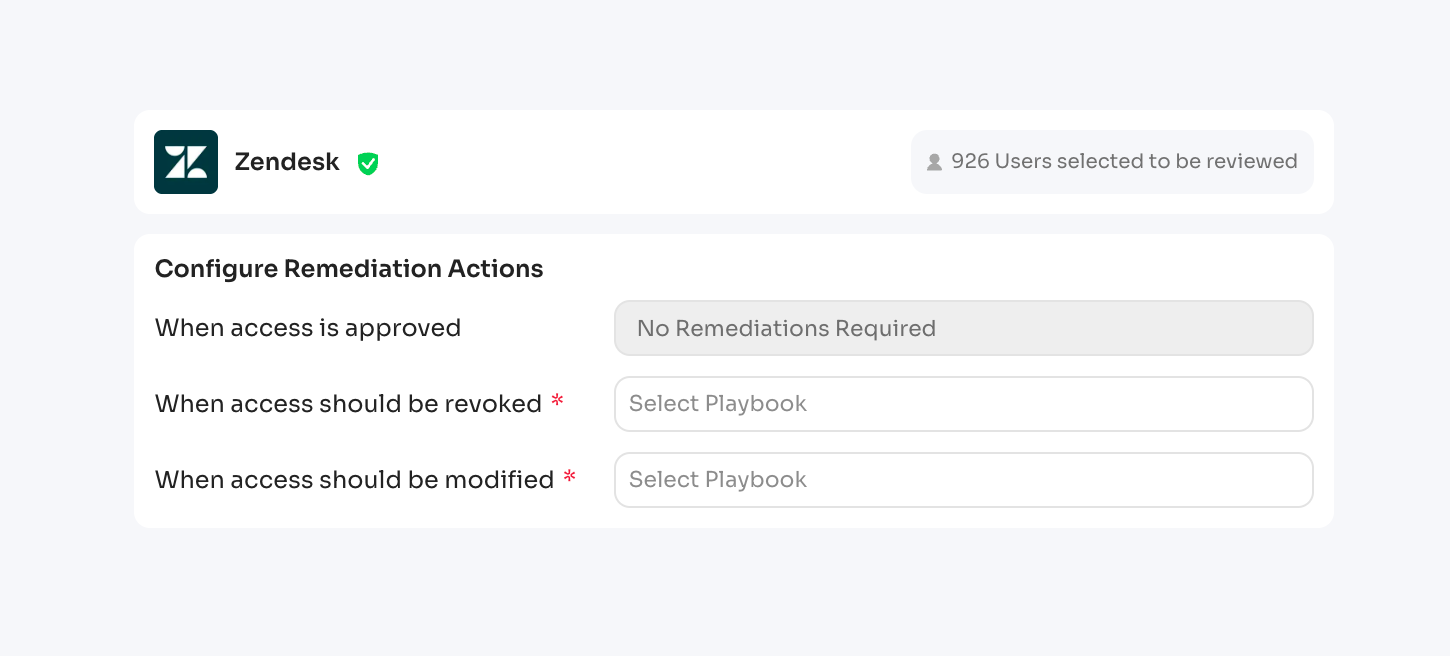Click the Configure Remediation Actions heading
This screenshot has height=656, width=1450.
click(x=349, y=269)
